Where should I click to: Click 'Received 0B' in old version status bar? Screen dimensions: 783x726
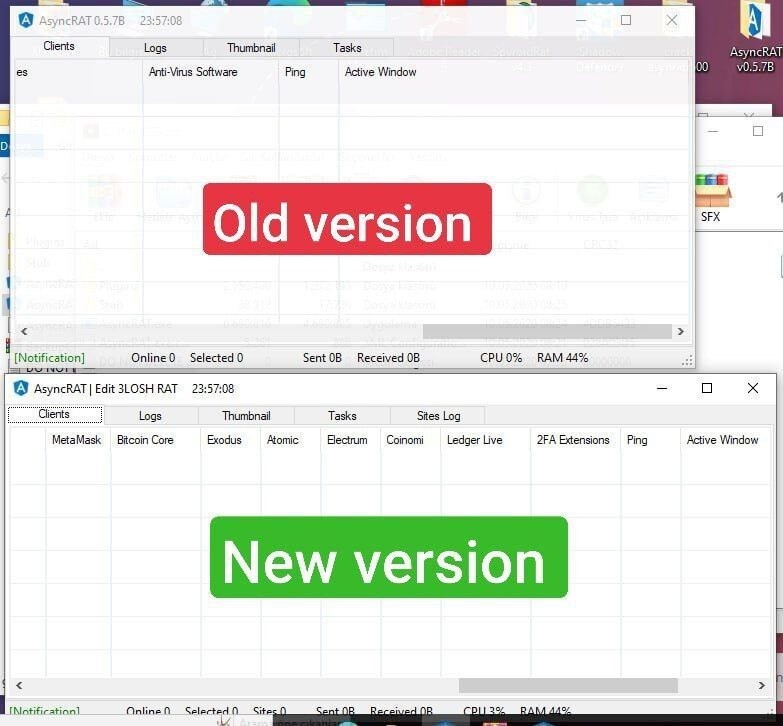(x=388, y=358)
